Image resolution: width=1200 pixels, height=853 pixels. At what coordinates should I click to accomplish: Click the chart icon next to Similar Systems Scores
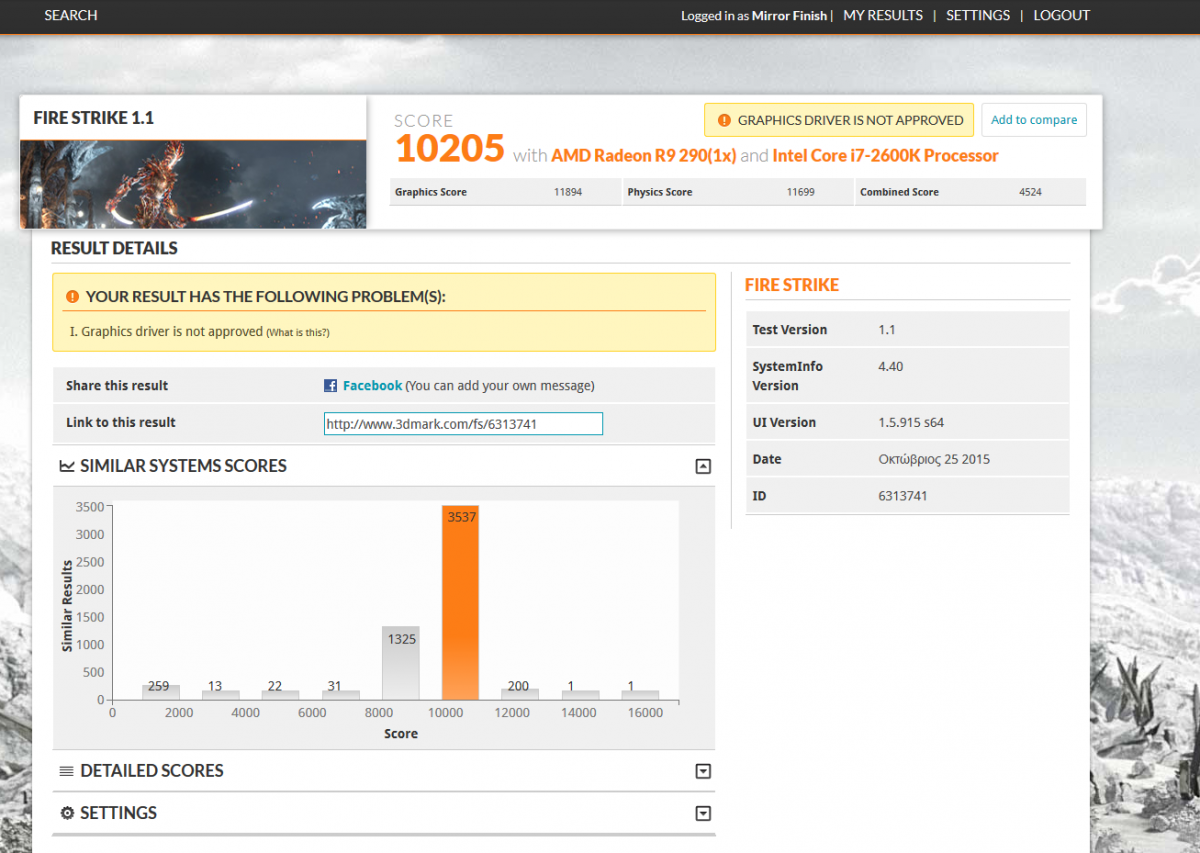click(x=67, y=466)
